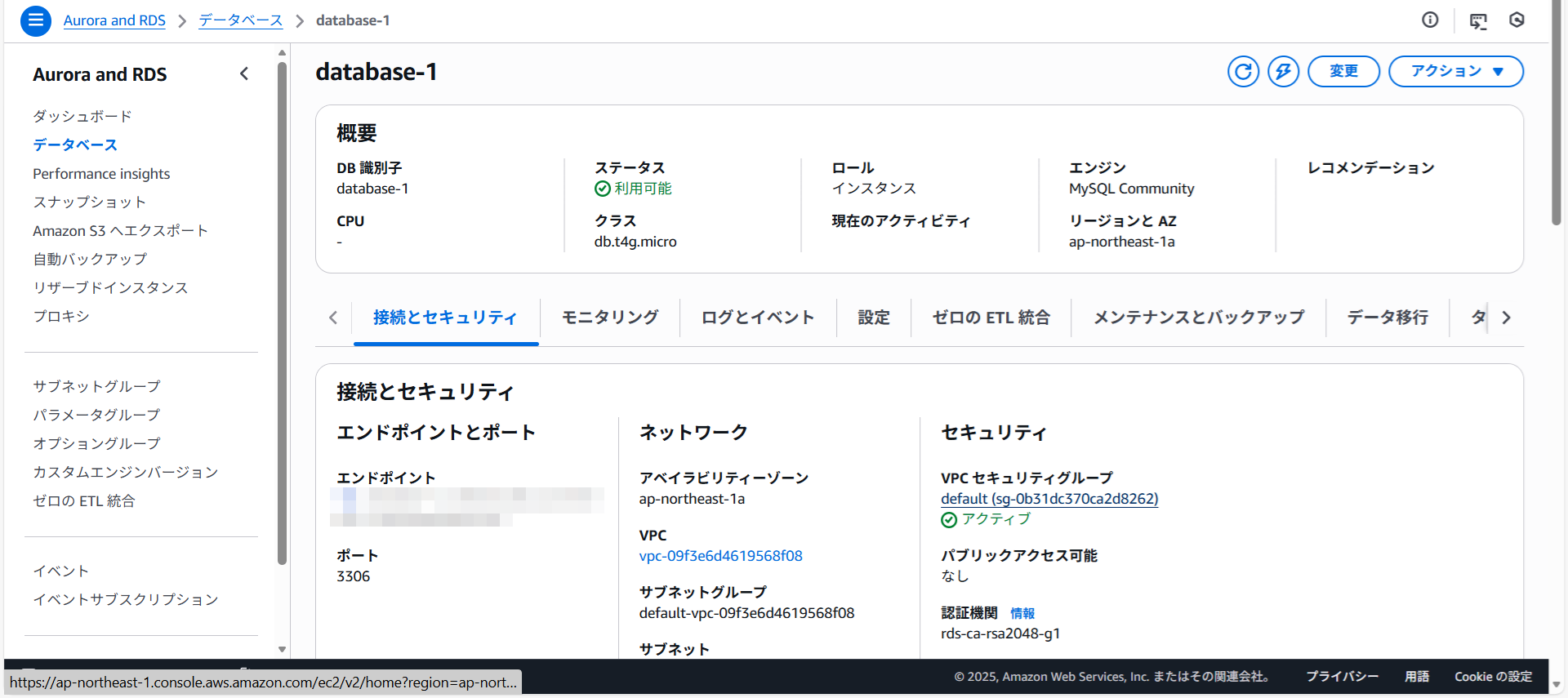This screenshot has width=1568, height=698.
Task: Click the hexagon settings icon in header
Action: pyautogui.click(x=1517, y=20)
